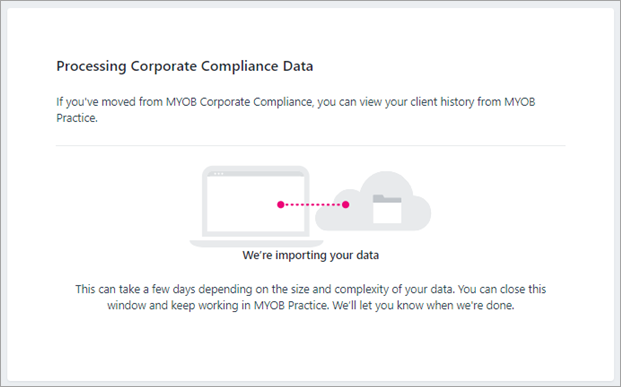
Task: Click the laptop base below the screen
Action: [x=256, y=243]
